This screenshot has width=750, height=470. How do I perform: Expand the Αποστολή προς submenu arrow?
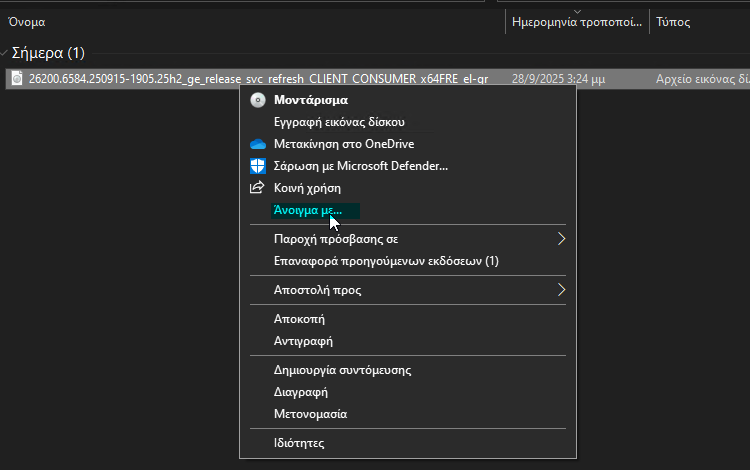coord(562,290)
